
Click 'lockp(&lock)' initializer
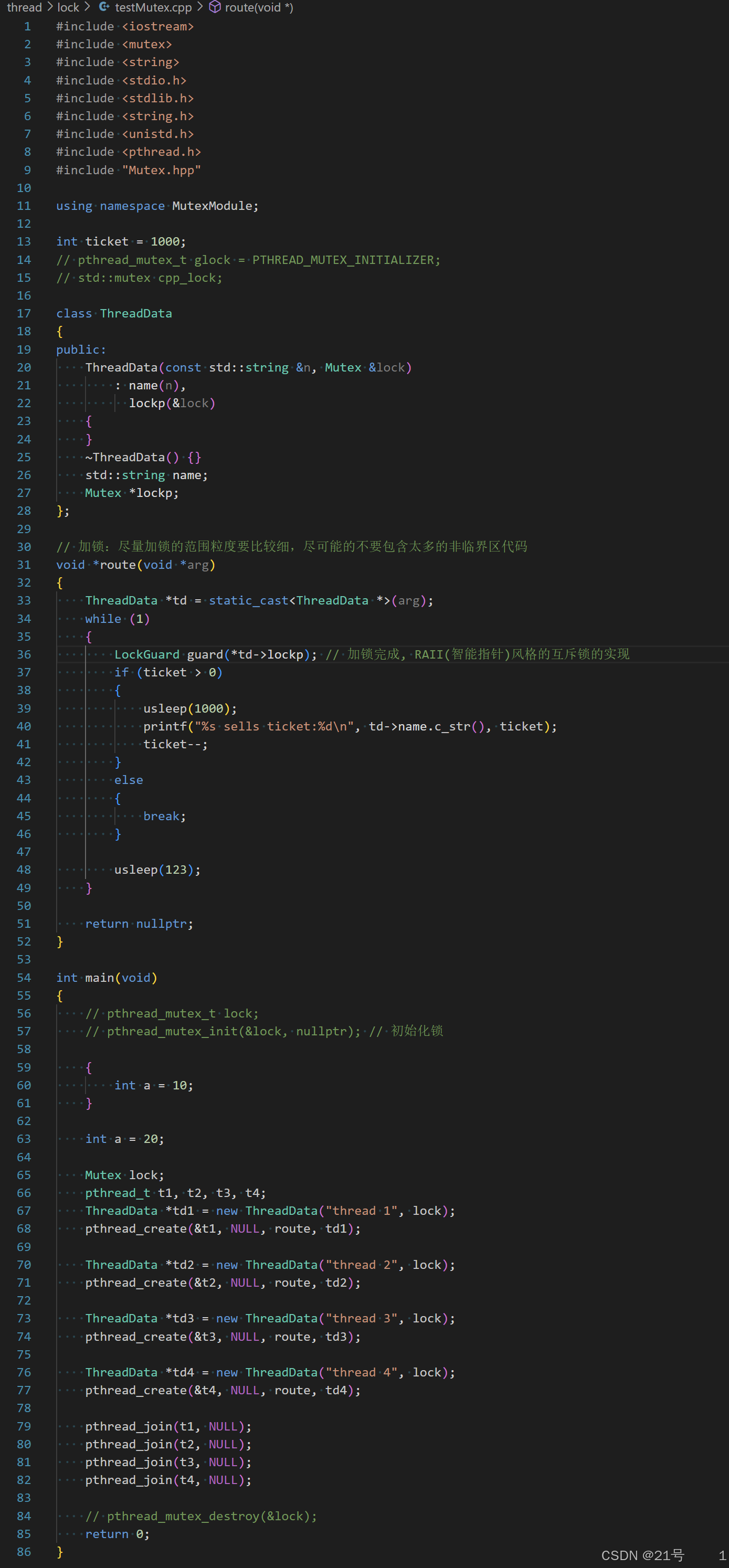172,403
